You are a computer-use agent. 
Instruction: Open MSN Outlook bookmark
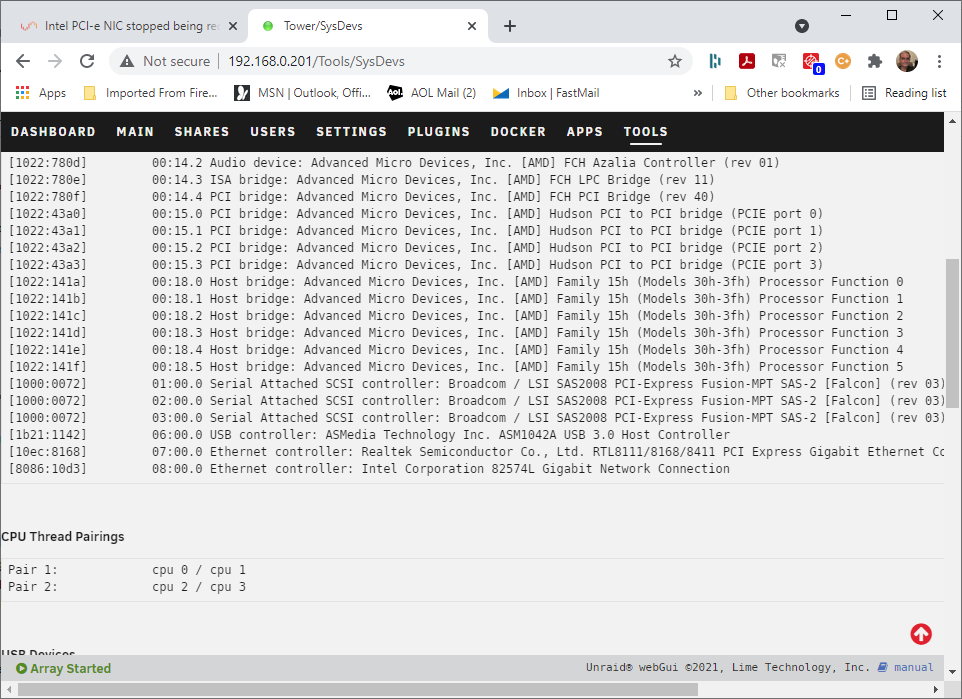click(303, 93)
